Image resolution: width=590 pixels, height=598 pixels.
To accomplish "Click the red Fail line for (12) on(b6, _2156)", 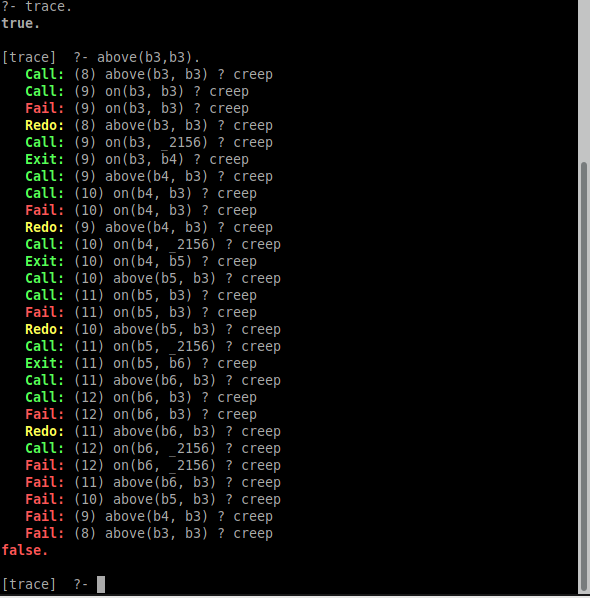I will (153, 465).
